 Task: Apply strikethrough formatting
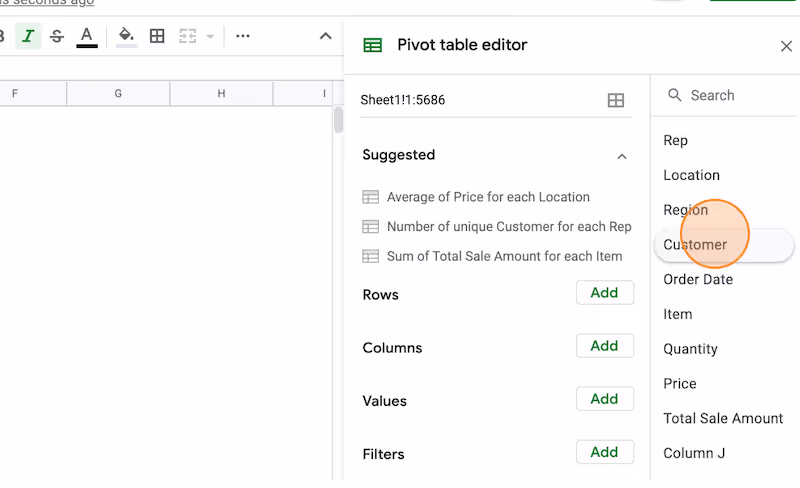57,36
